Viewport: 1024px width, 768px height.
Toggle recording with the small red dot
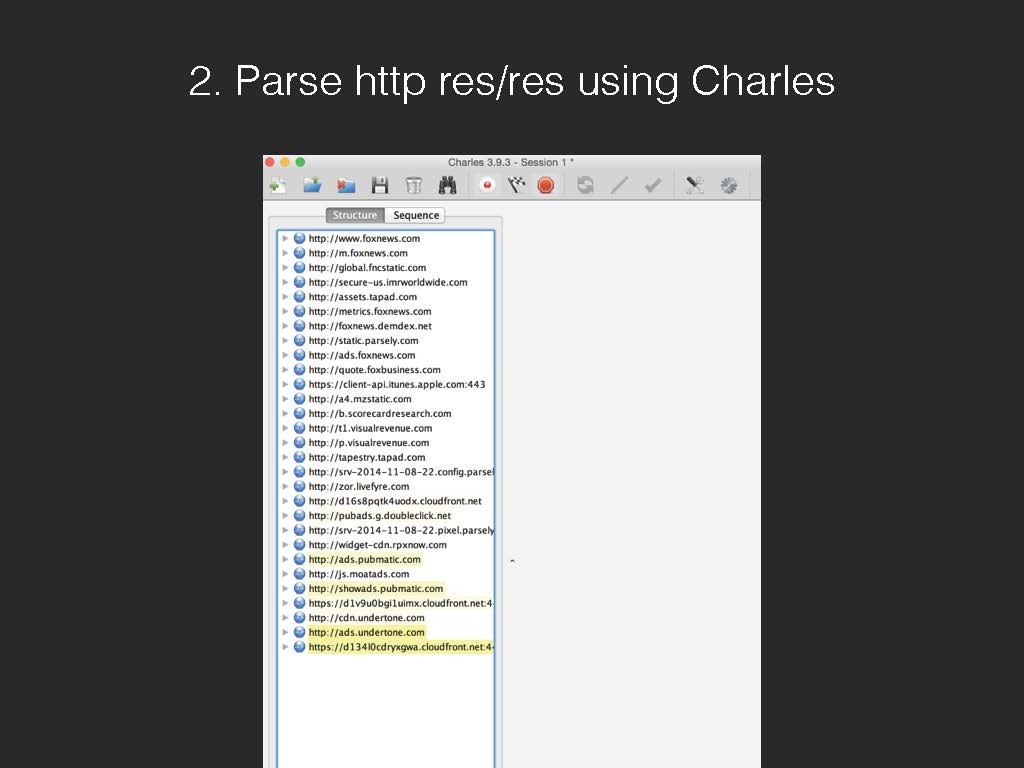click(x=487, y=185)
